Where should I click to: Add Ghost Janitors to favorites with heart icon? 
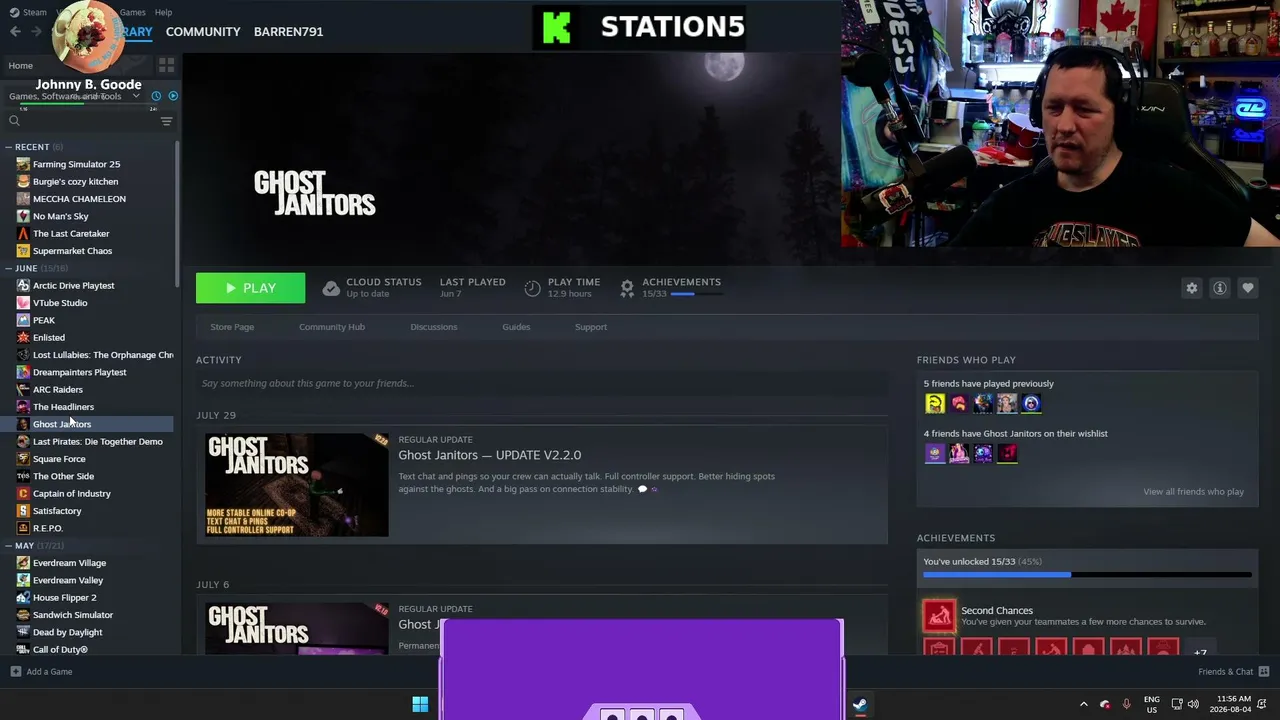tap(1248, 288)
